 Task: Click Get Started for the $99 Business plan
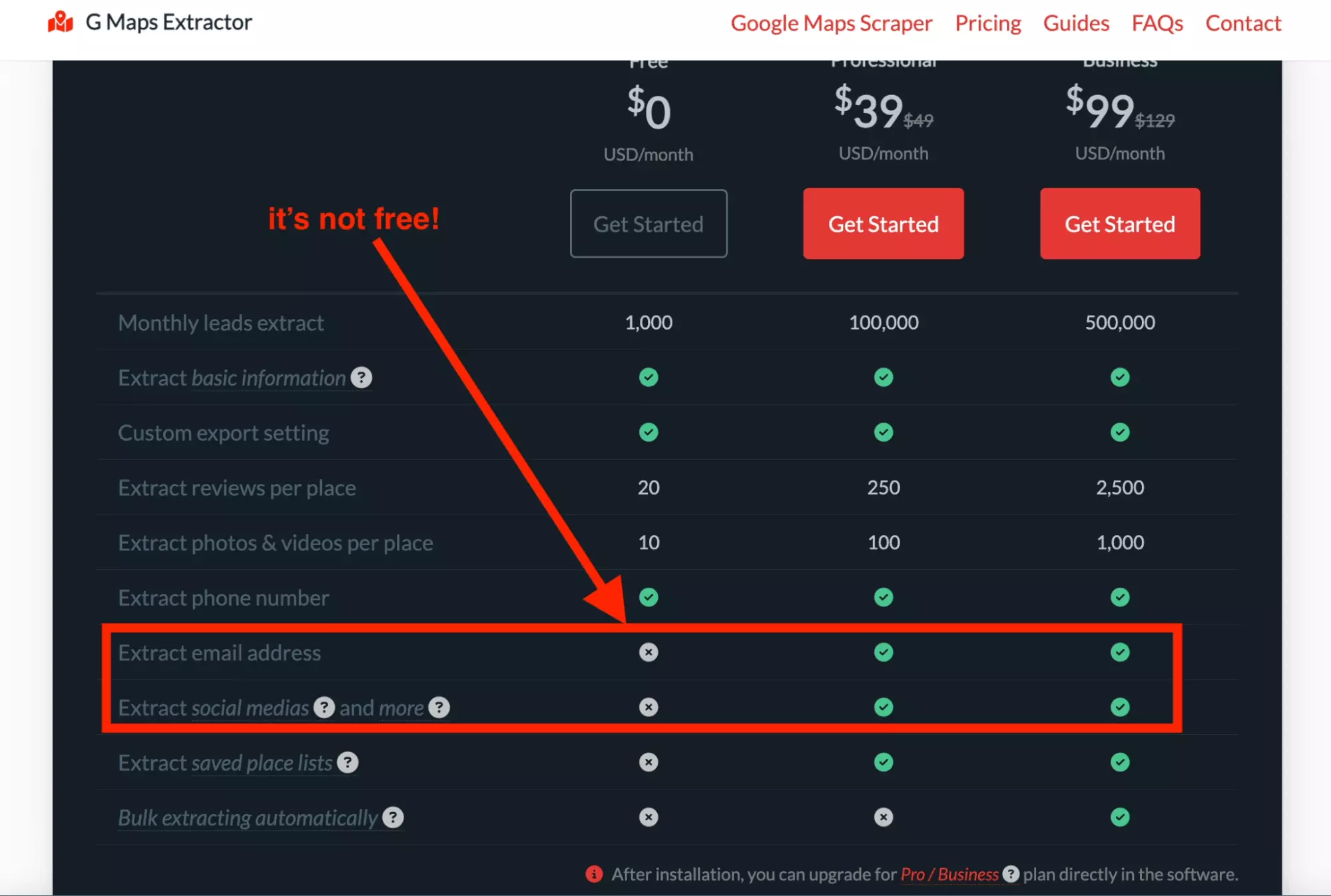(1120, 224)
